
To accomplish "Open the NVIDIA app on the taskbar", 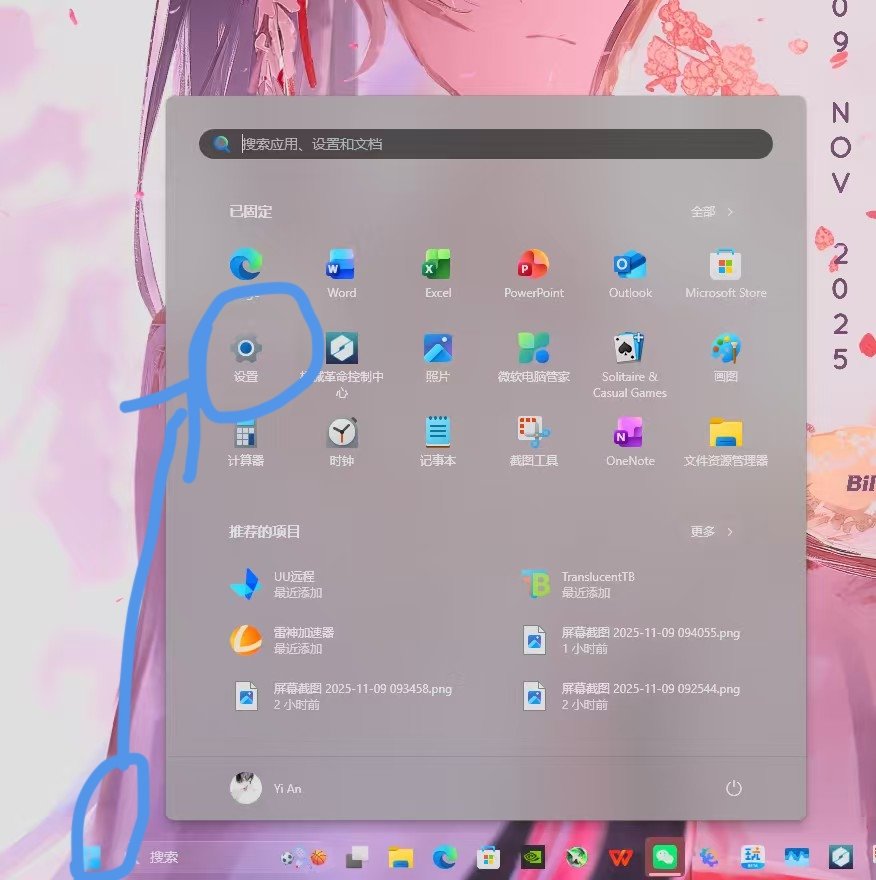I will (533, 858).
